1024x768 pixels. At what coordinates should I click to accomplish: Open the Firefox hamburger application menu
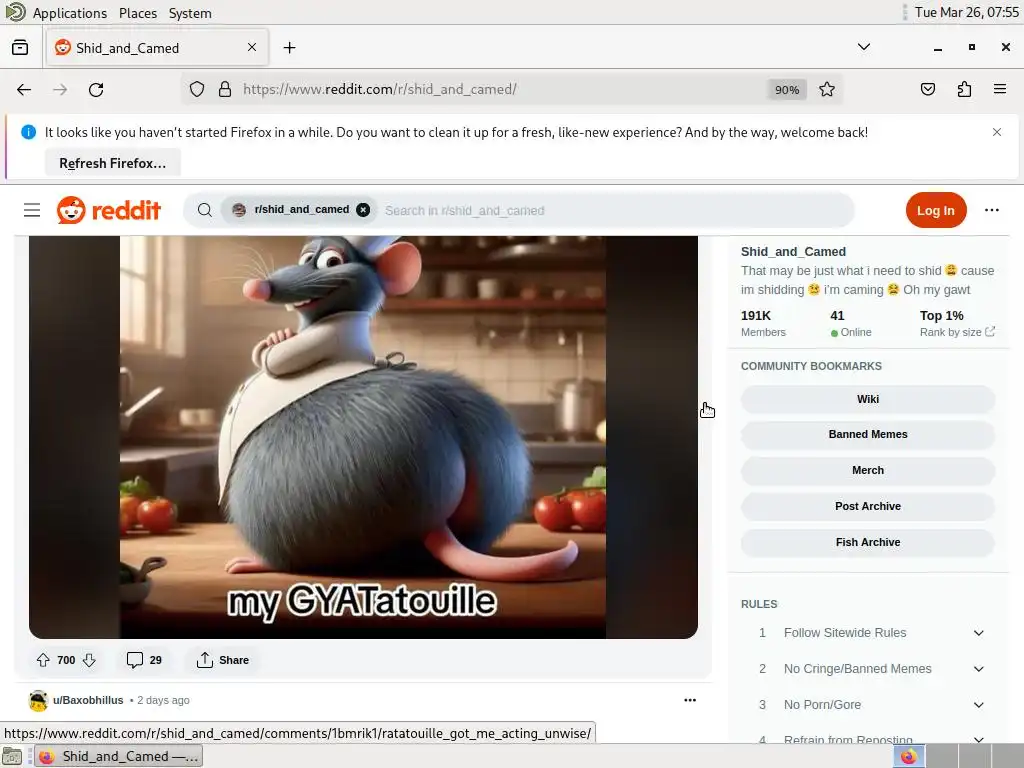(x=1000, y=89)
